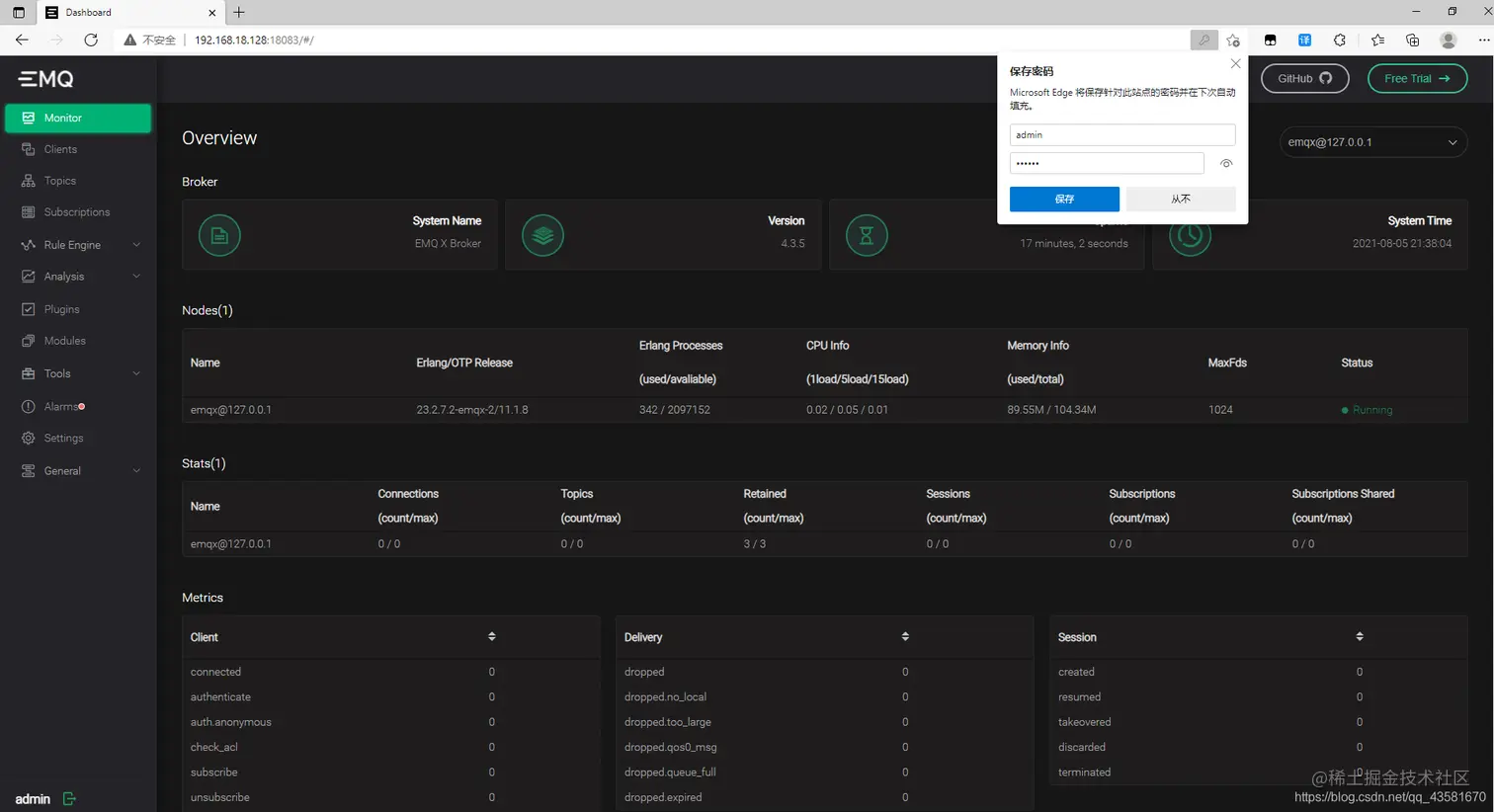
Task: Sort the Session metrics table
Action: [1360, 637]
